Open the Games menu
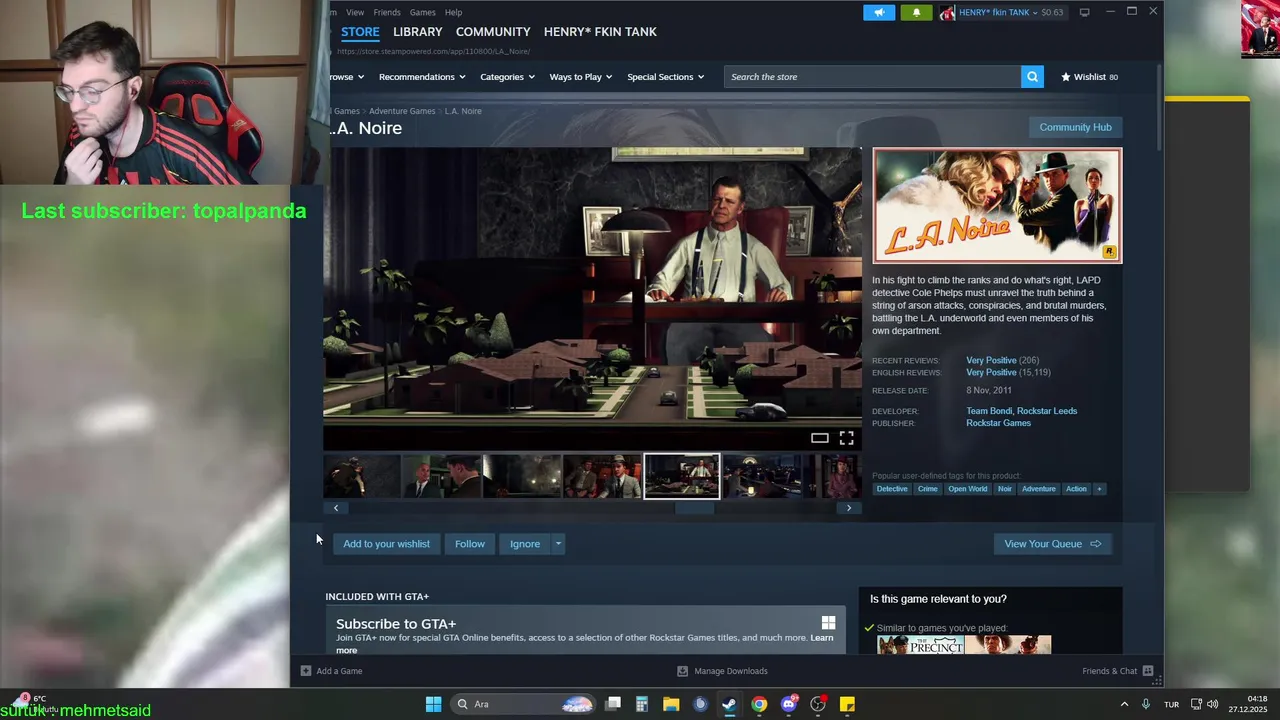Image resolution: width=1280 pixels, height=720 pixels. coord(423,12)
